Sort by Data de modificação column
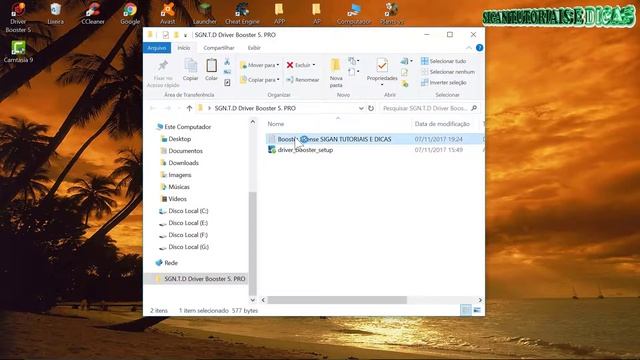 tap(442, 124)
